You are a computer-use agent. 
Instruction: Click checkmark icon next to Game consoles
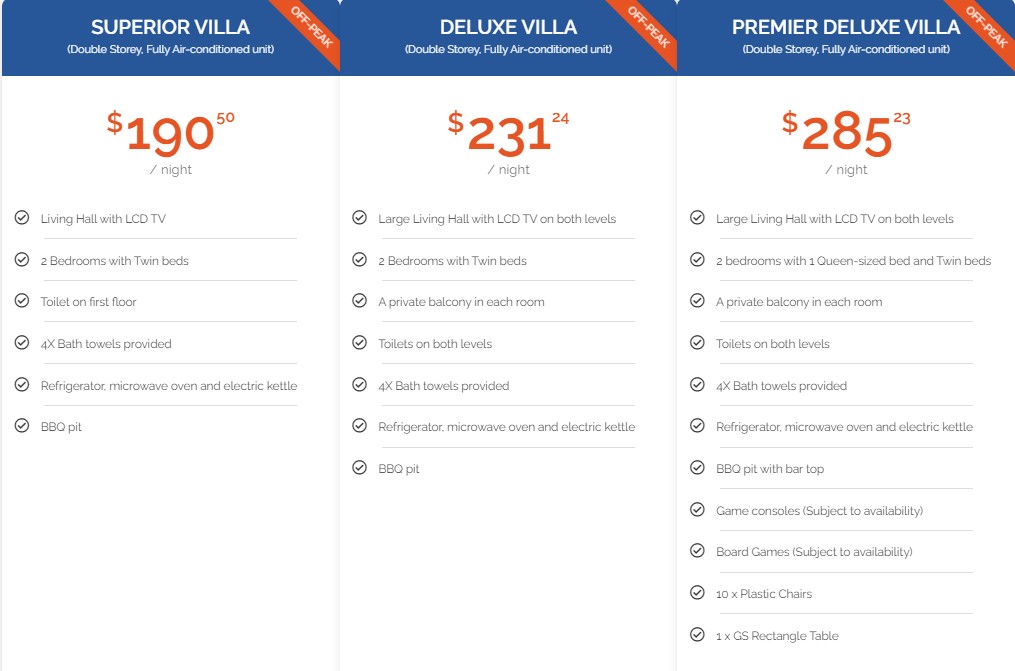click(698, 510)
